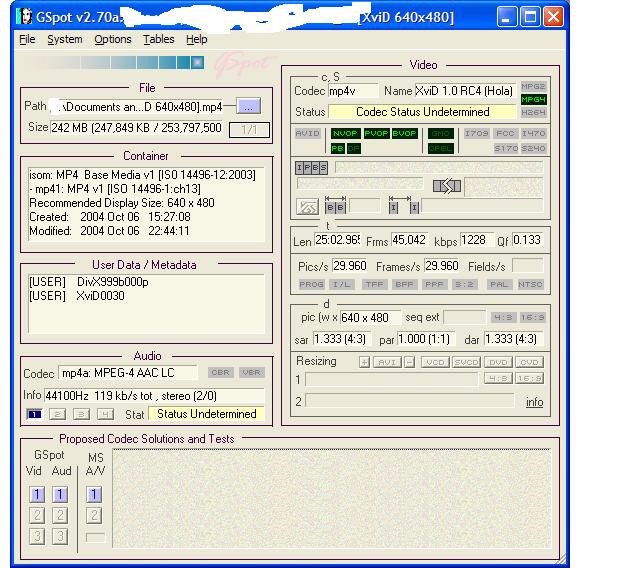Image resolution: width=640 pixels, height=568 pixels.
Task: Click the NVOP indicator
Action: point(345,133)
